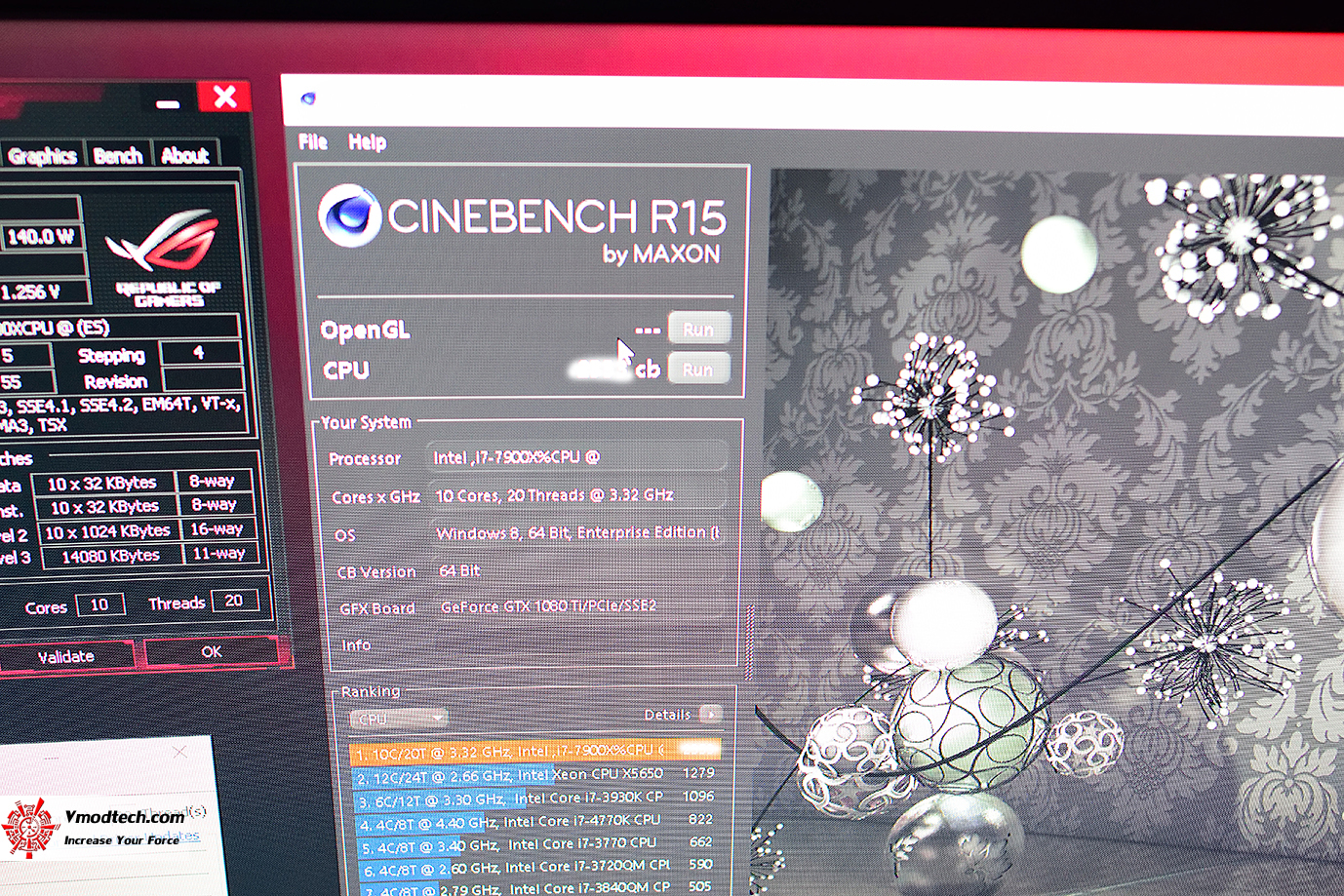
Task: Click the empty Info input field
Action: tap(581, 643)
